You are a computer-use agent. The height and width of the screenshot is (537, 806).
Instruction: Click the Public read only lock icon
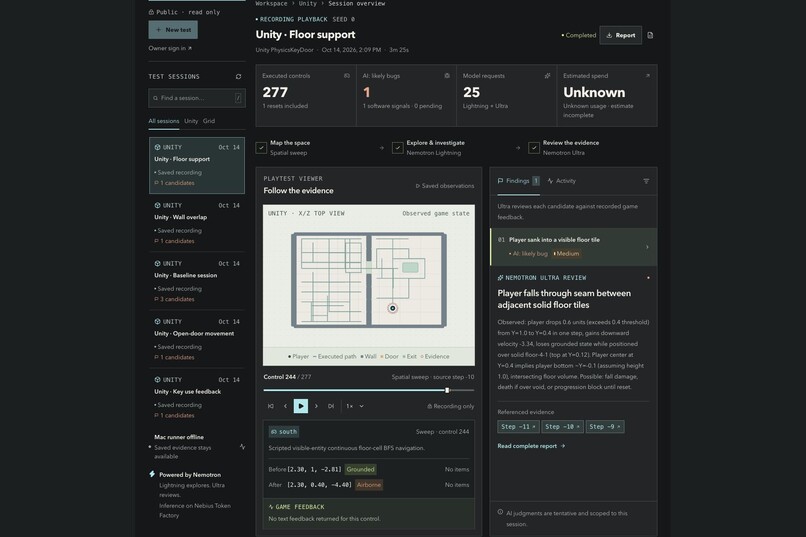(151, 12)
